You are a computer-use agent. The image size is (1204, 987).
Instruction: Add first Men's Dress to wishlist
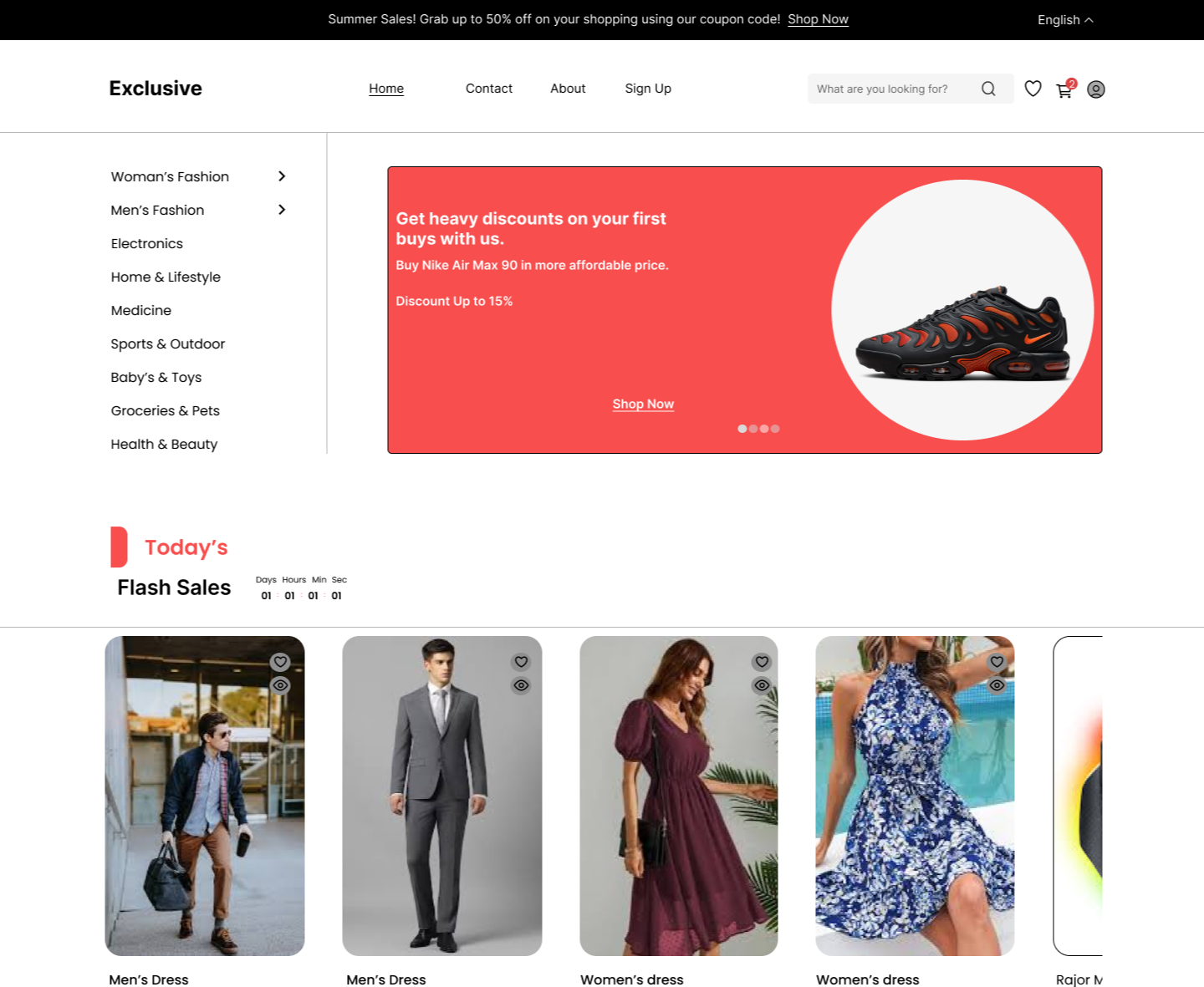(x=280, y=662)
